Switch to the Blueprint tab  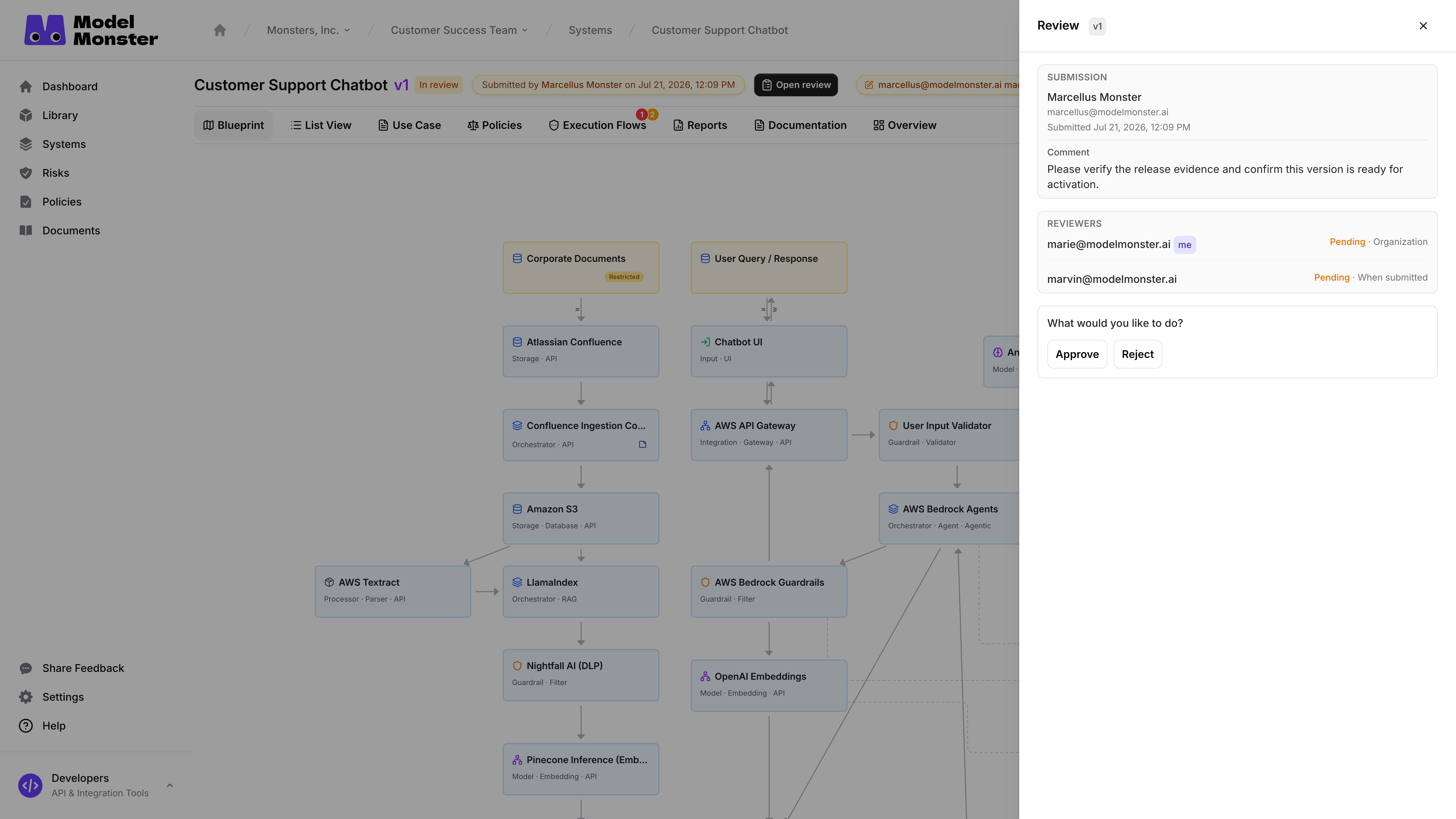tap(233, 125)
